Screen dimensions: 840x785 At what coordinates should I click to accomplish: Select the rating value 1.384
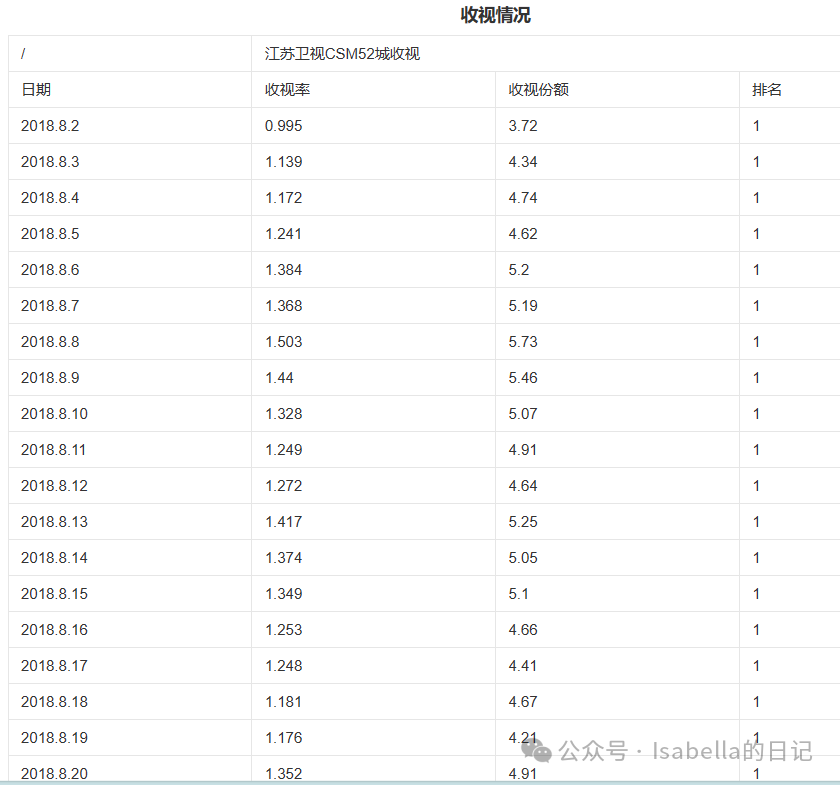[x=283, y=270]
